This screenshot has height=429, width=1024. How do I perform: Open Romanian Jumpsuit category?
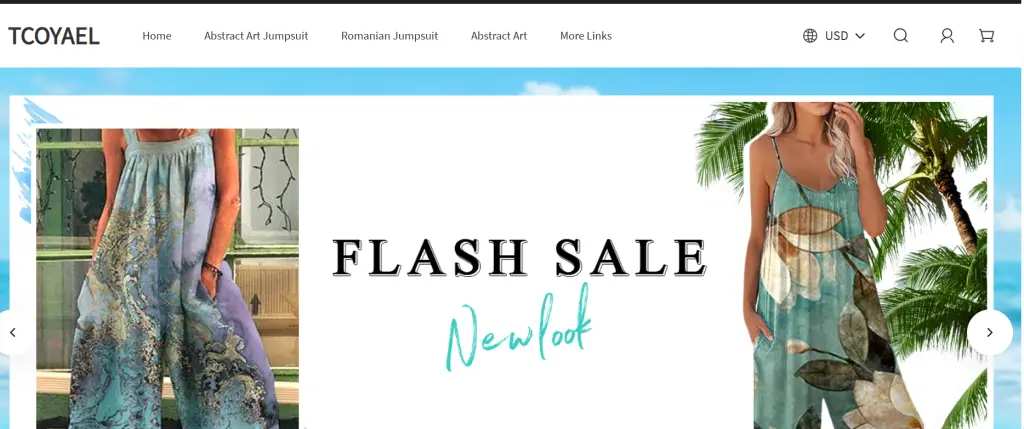click(389, 36)
